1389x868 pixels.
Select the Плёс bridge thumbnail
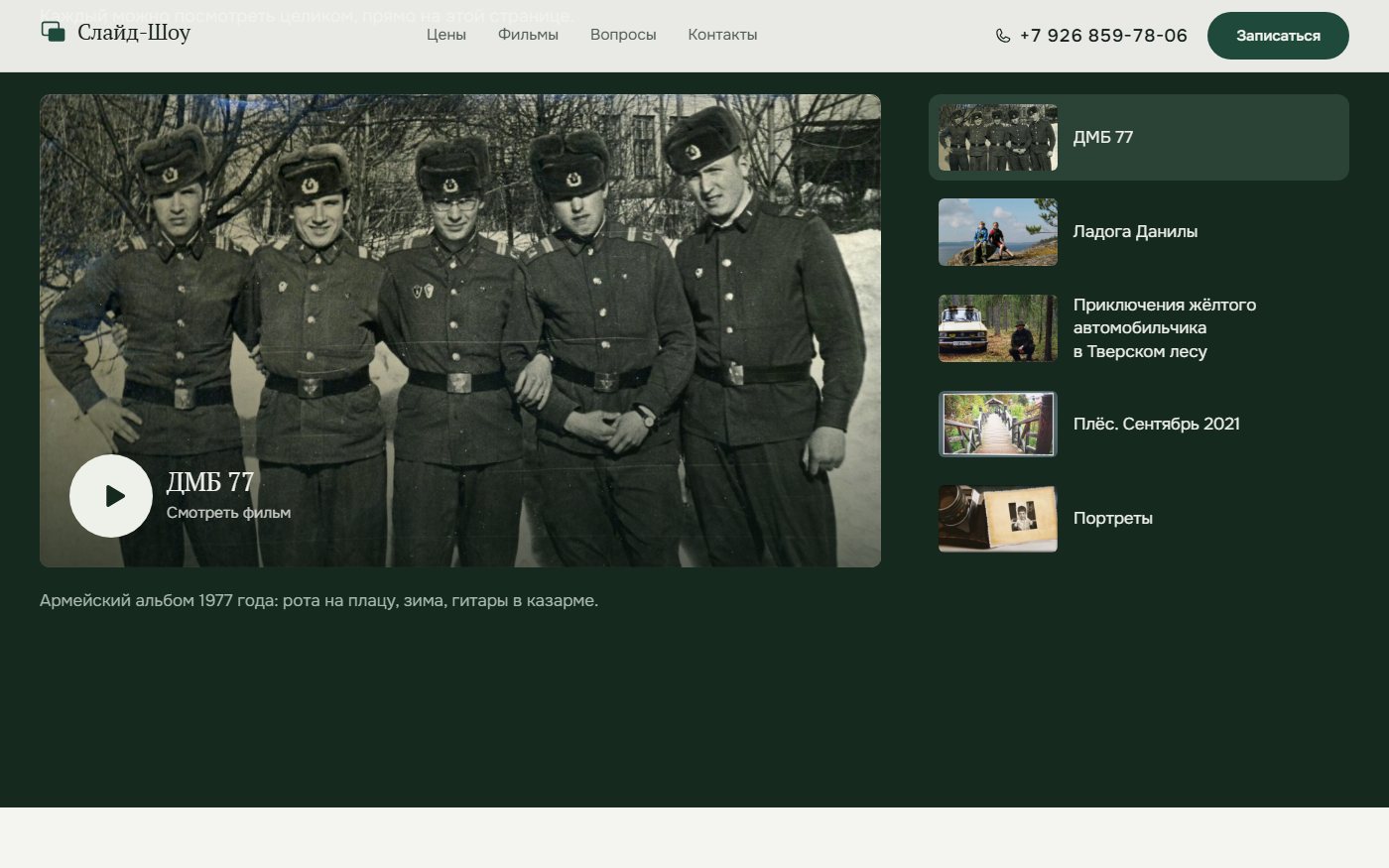tap(998, 424)
